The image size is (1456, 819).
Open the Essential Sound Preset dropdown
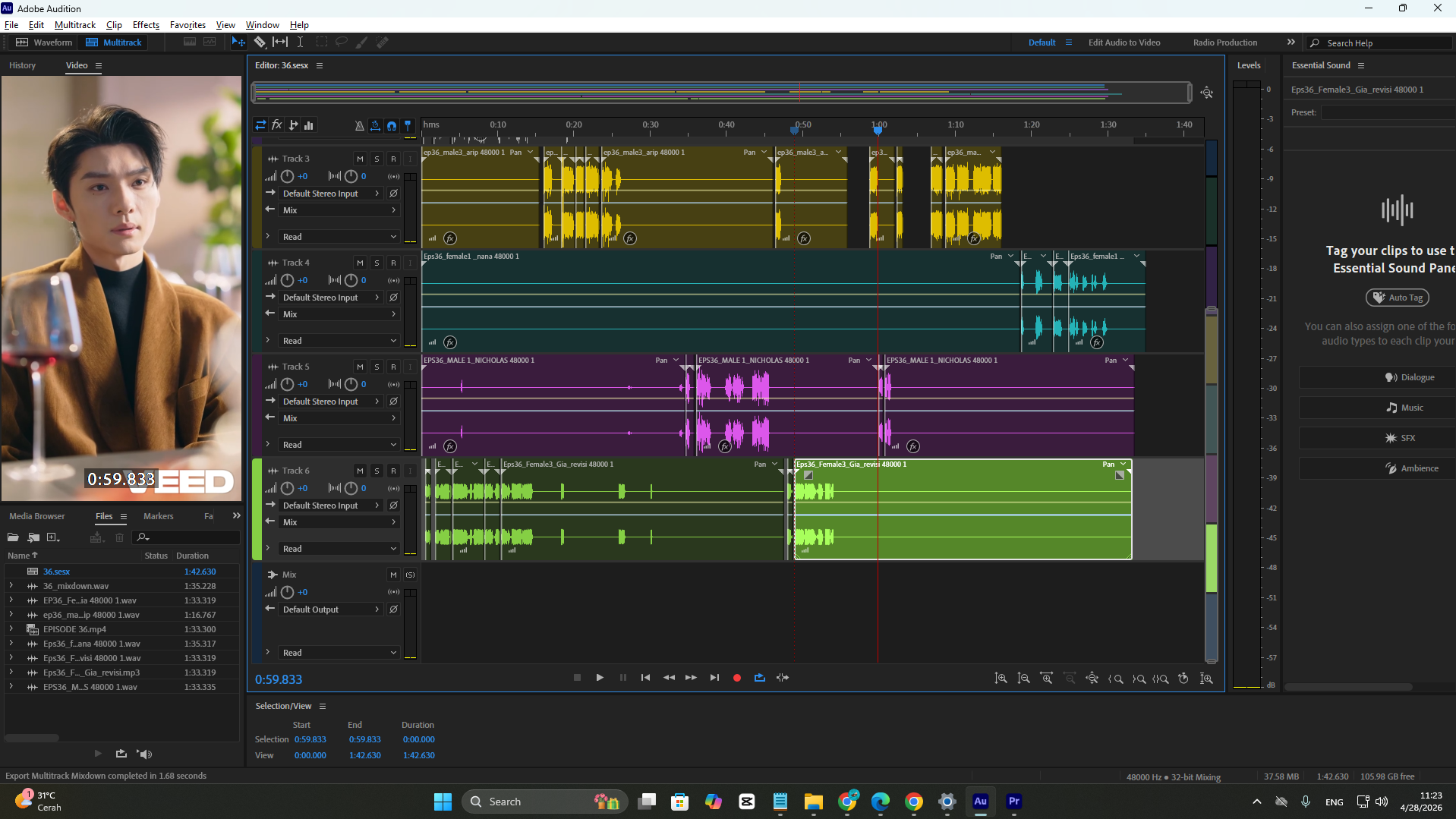pos(1388,112)
